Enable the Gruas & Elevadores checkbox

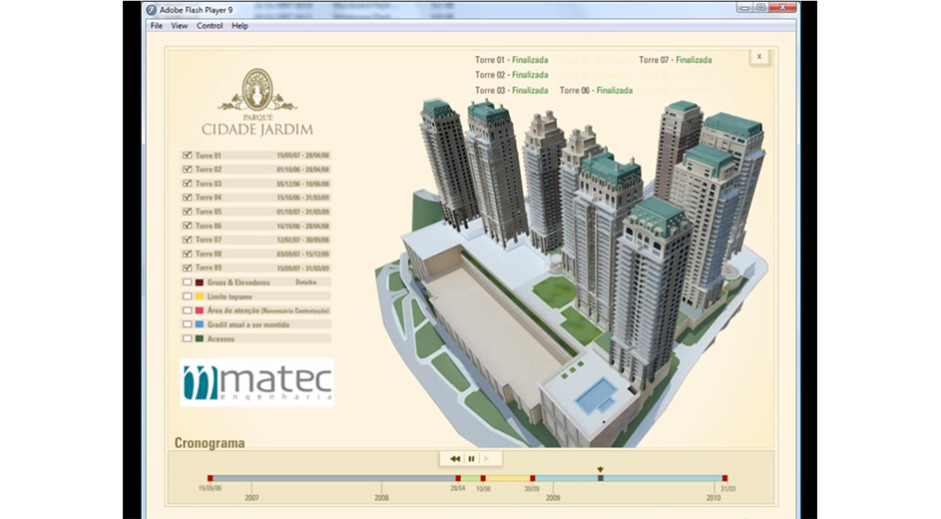tap(187, 282)
